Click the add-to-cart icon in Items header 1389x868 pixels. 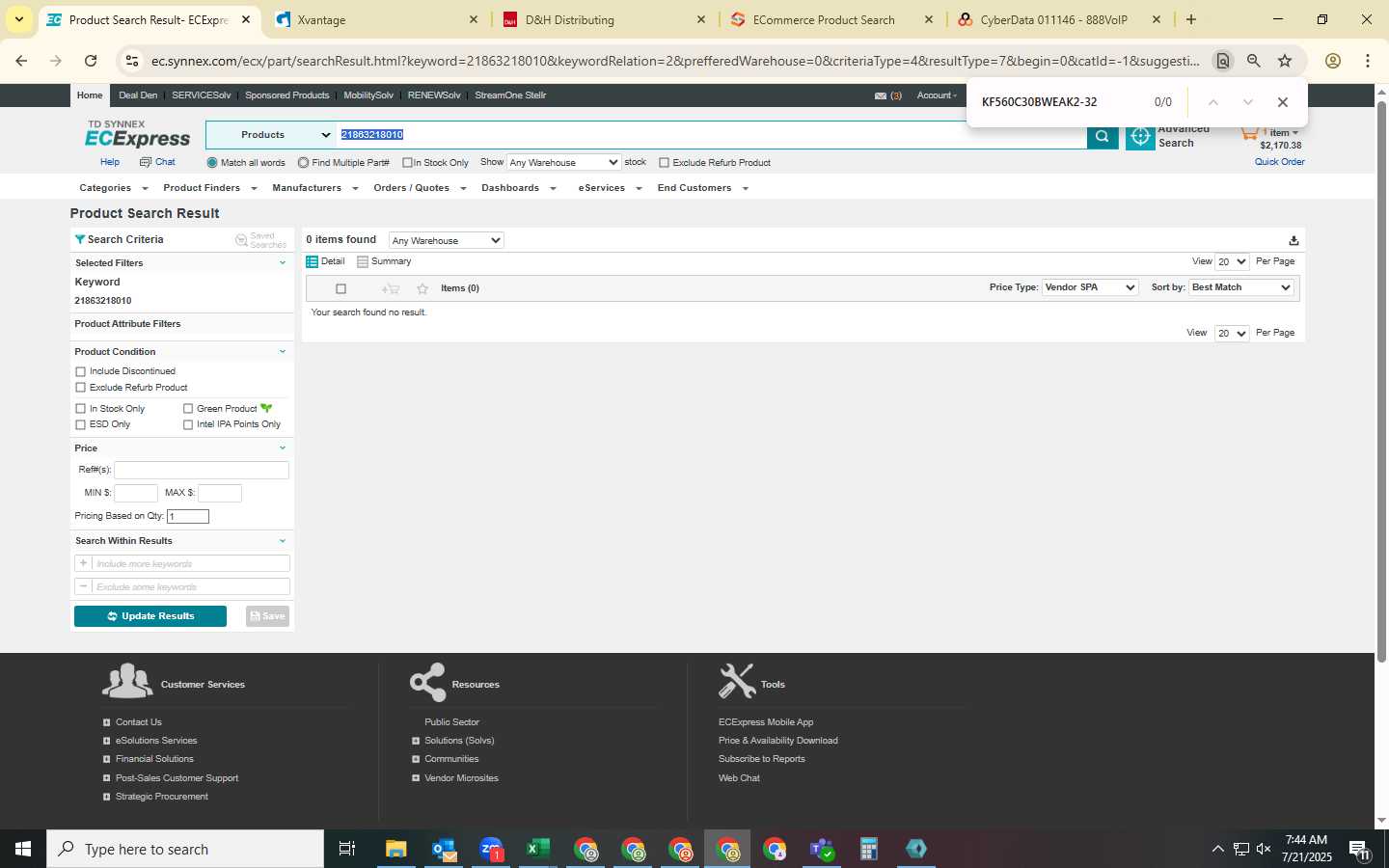click(391, 288)
